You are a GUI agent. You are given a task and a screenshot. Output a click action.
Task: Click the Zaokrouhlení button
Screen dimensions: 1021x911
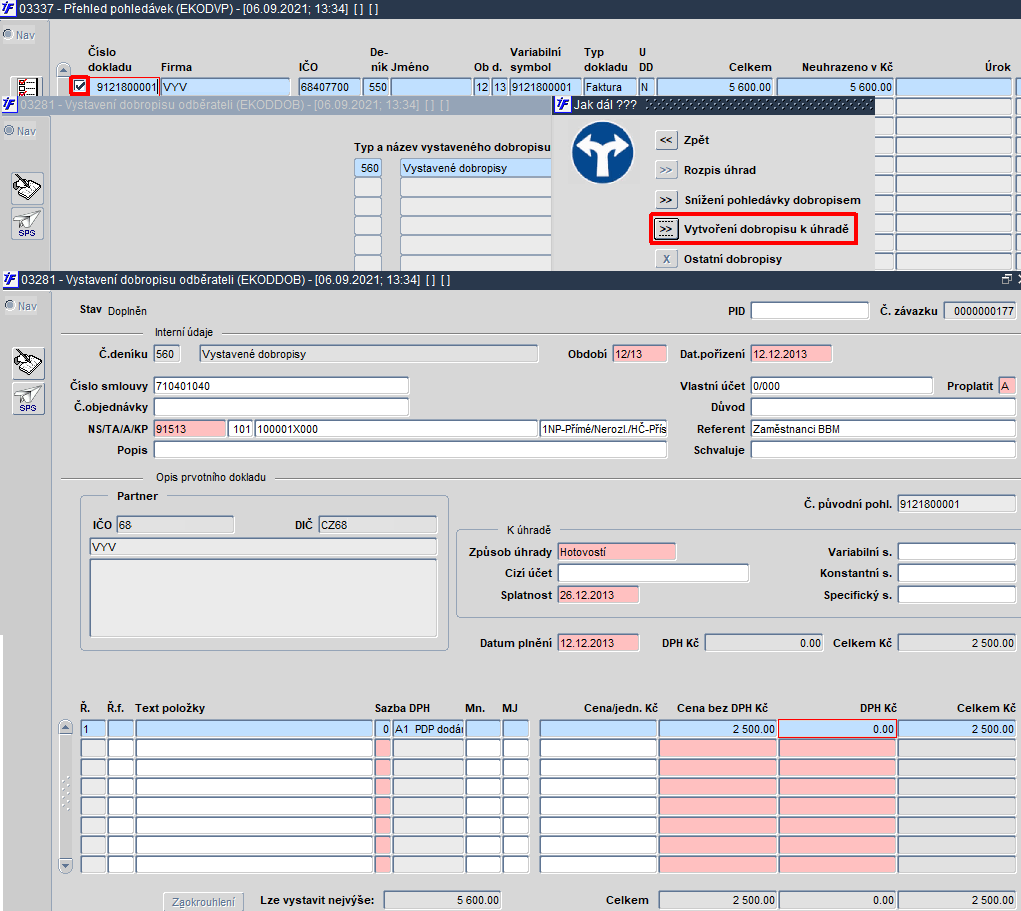[203, 902]
